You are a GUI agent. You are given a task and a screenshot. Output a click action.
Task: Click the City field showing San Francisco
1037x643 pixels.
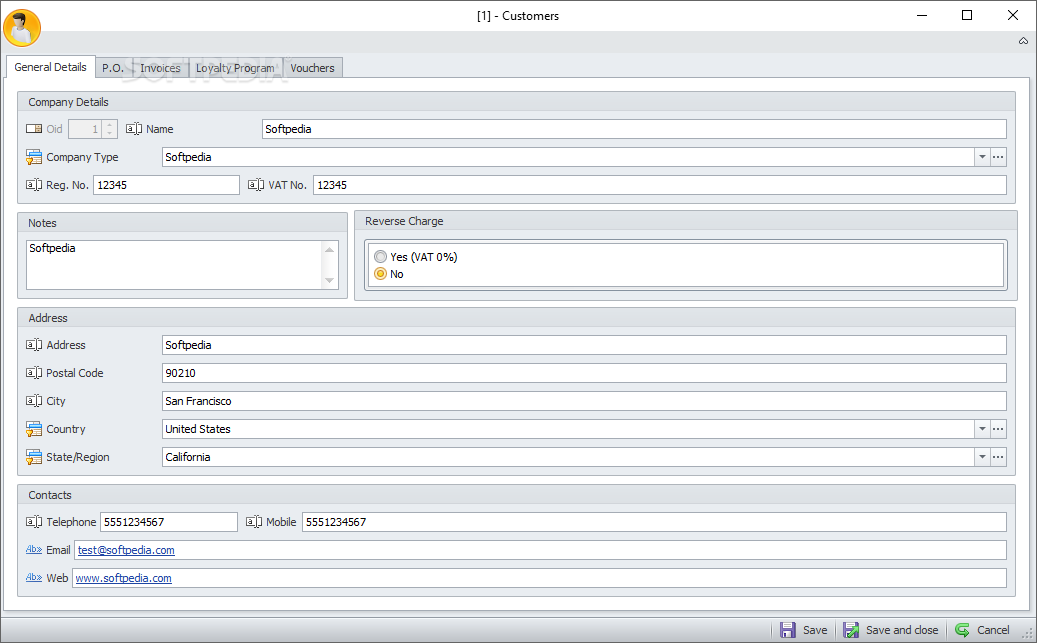584,401
